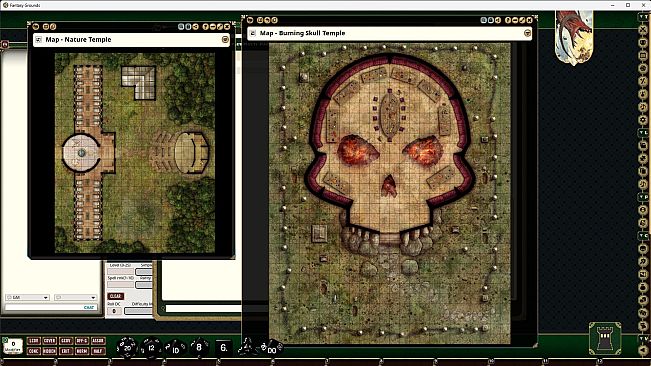This screenshot has width=651, height=366.
Task: Click the crossed-swords sidebar icon at top
Action: pos(643,29)
